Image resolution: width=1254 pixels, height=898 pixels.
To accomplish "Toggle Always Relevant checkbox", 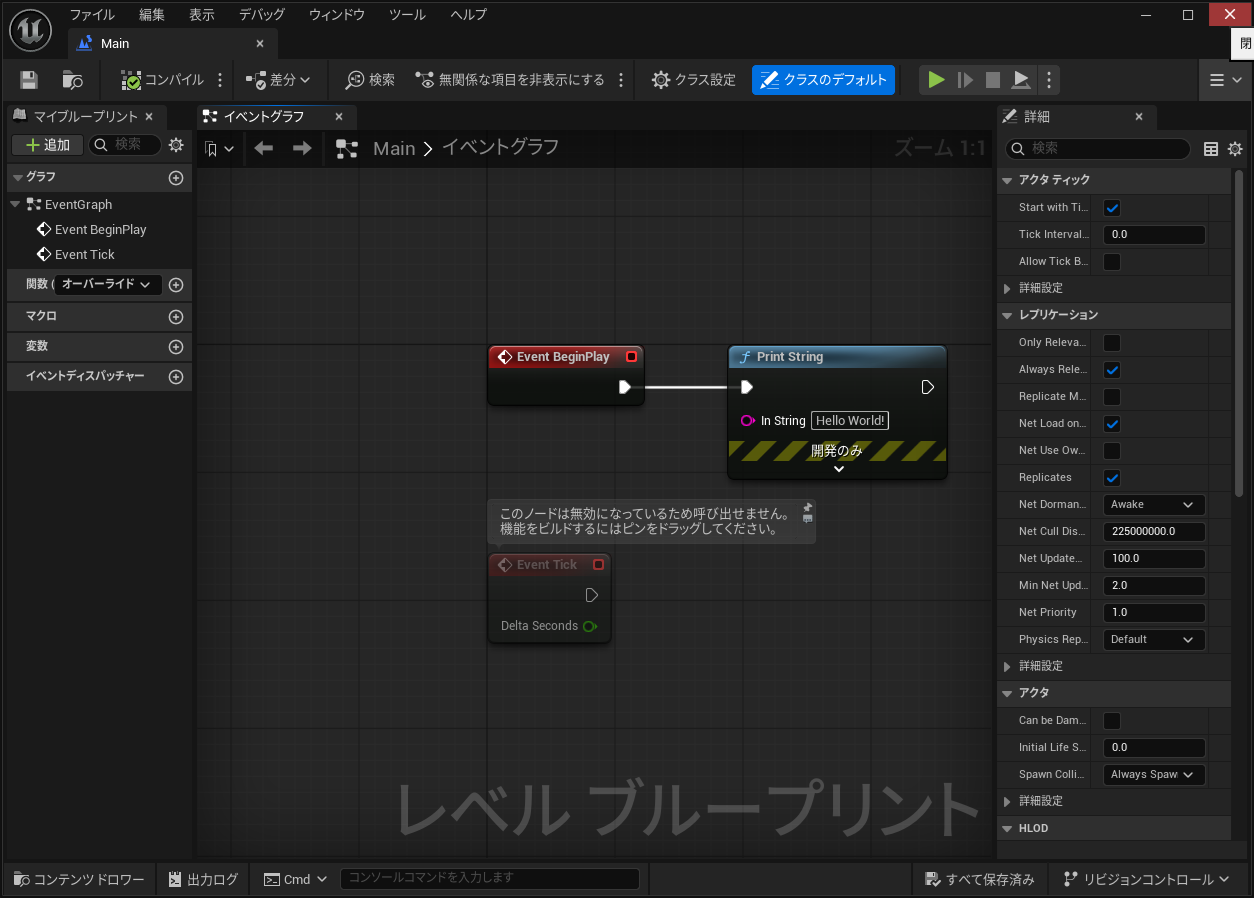I will tap(1112, 370).
